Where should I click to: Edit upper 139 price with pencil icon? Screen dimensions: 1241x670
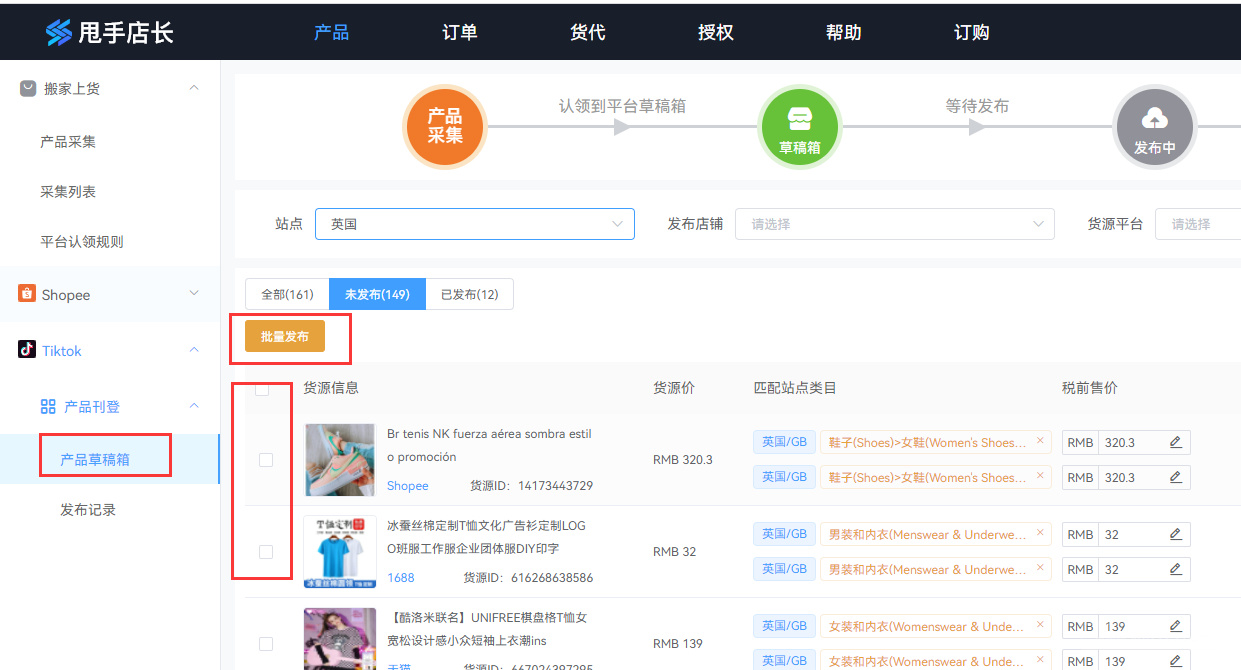(x=1175, y=626)
